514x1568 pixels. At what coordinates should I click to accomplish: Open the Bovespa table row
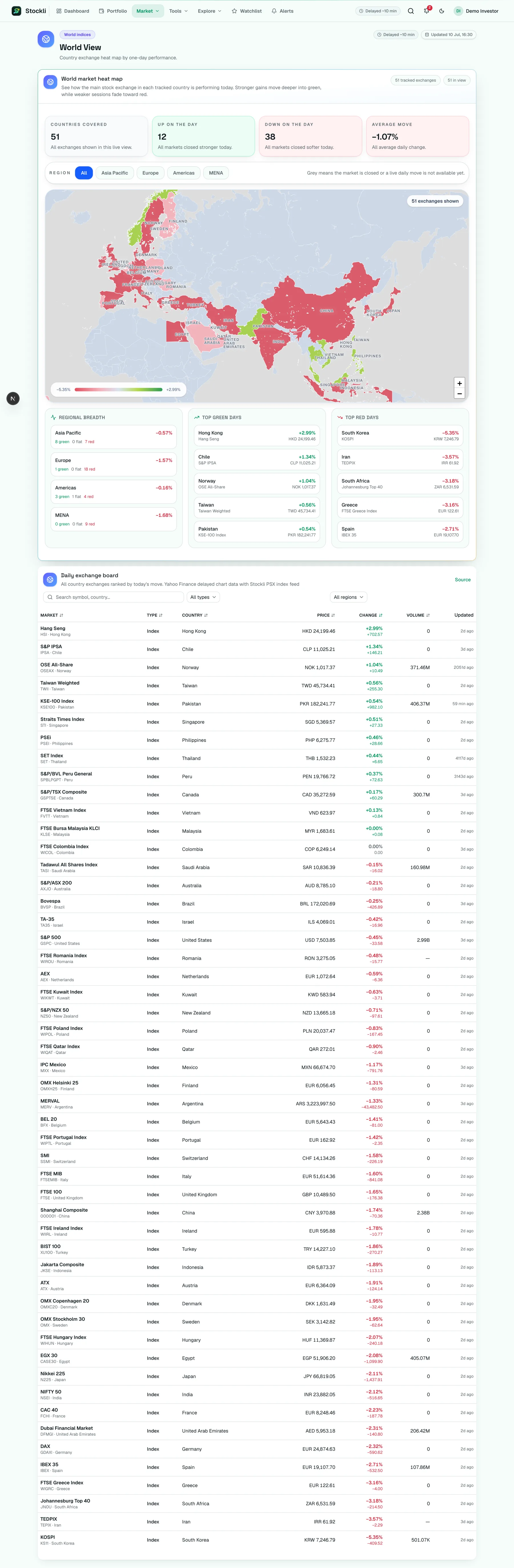[257, 904]
